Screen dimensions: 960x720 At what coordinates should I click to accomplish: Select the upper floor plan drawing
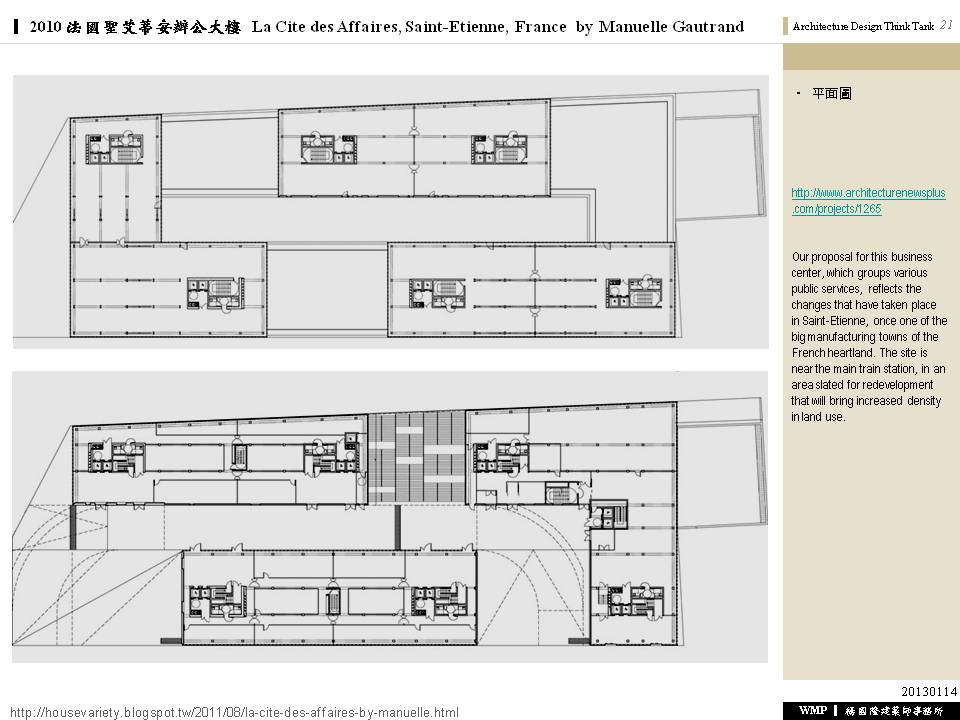[390, 212]
